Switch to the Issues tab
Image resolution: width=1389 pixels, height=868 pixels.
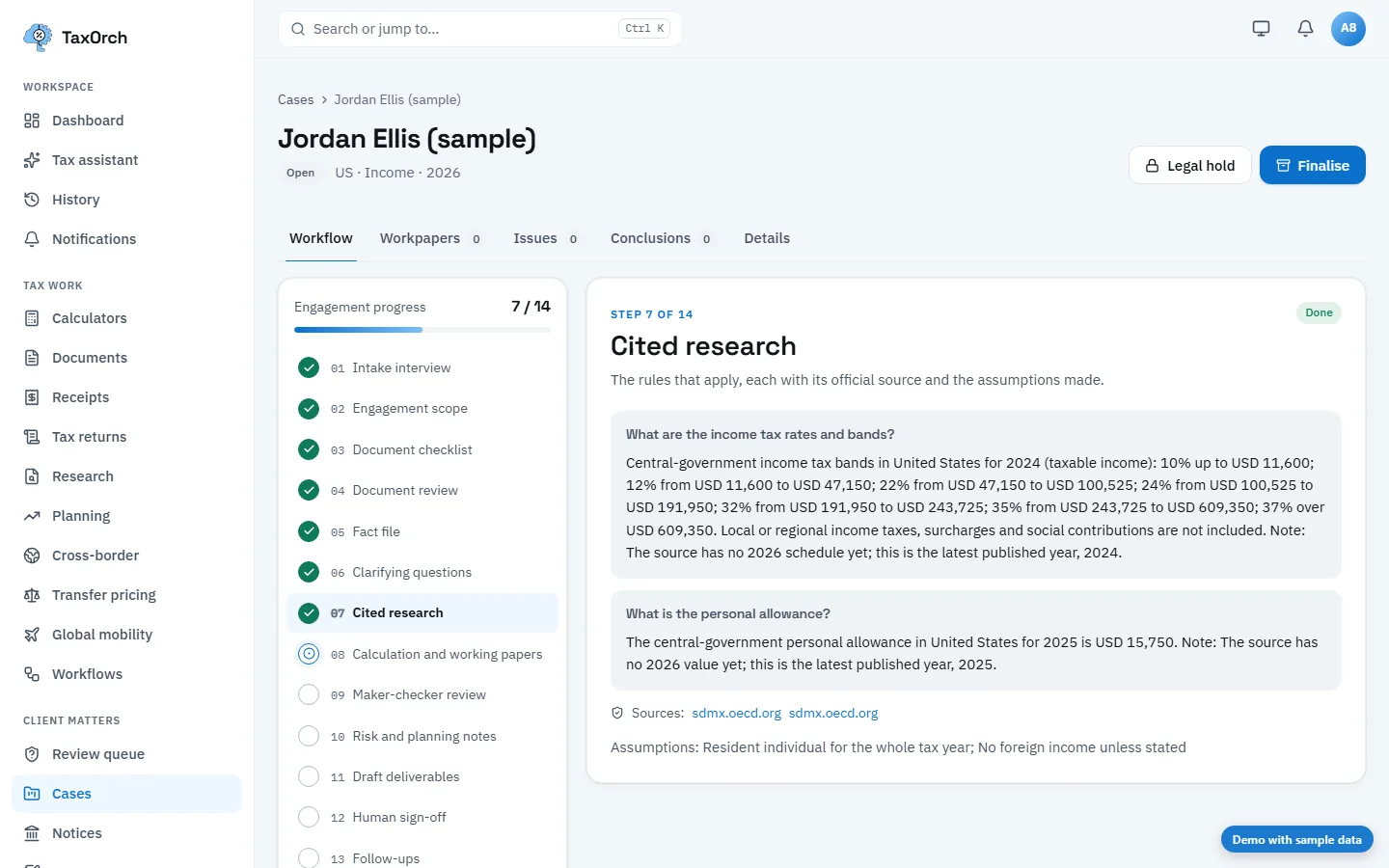(546, 238)
